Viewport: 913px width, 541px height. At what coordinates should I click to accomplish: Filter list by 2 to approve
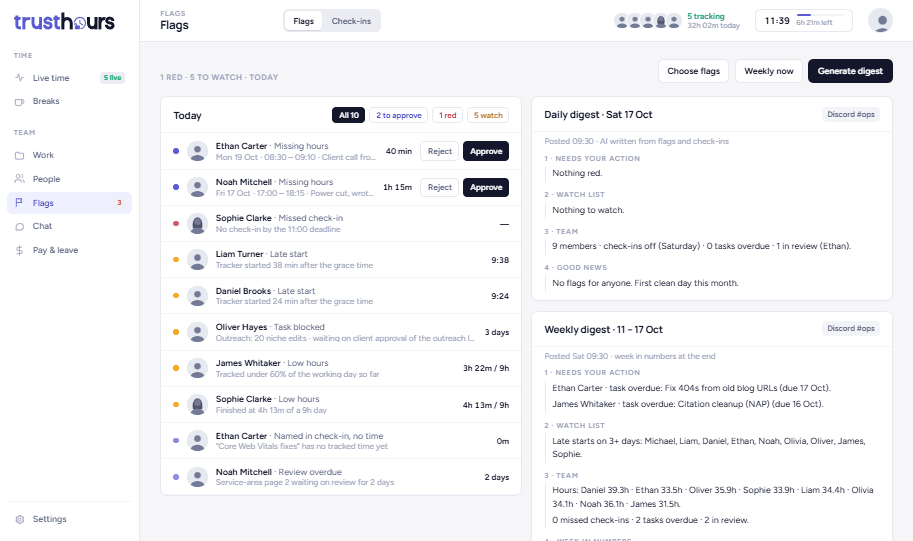coord(398,115)
